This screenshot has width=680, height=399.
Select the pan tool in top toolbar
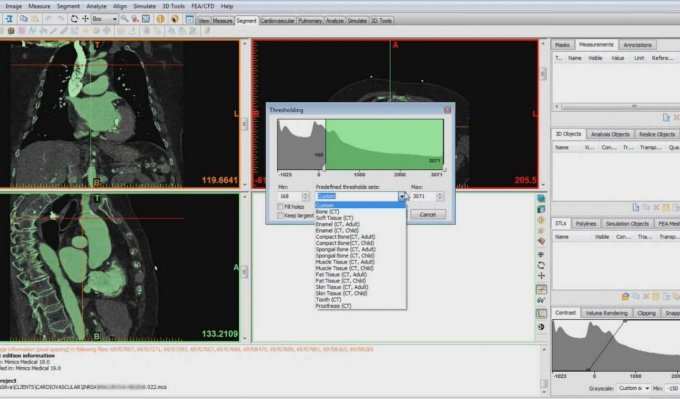tap(85, 19)
